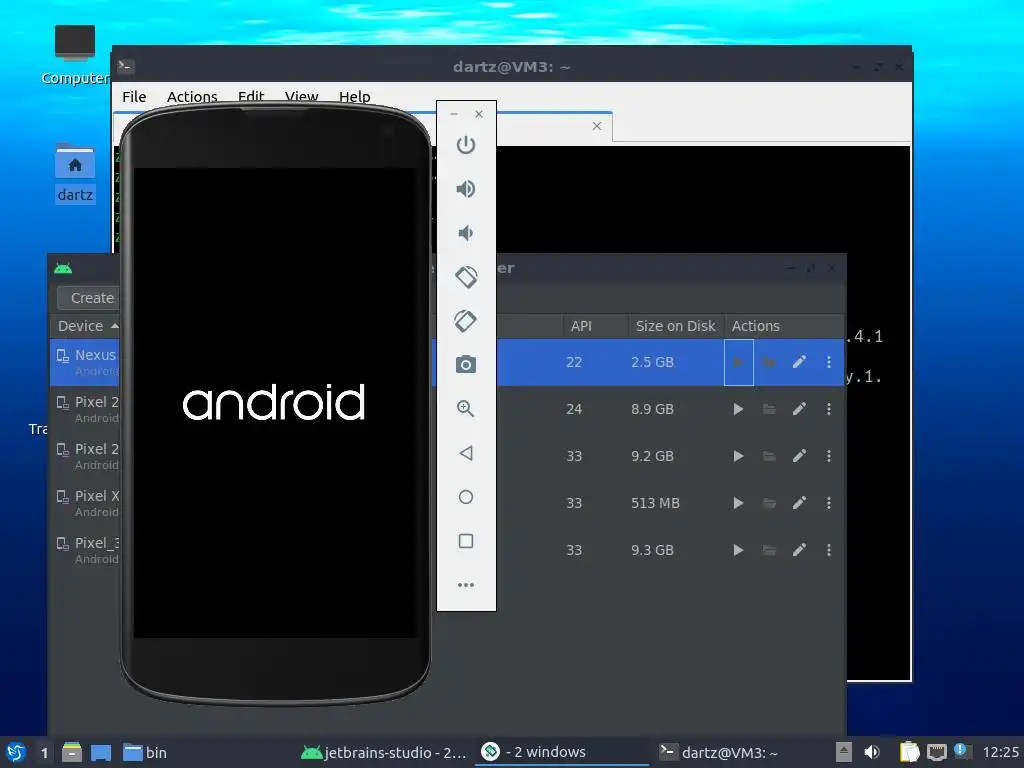Click the emulator power button
Viewport: 1024px width, 768px height.
(466, 145)
